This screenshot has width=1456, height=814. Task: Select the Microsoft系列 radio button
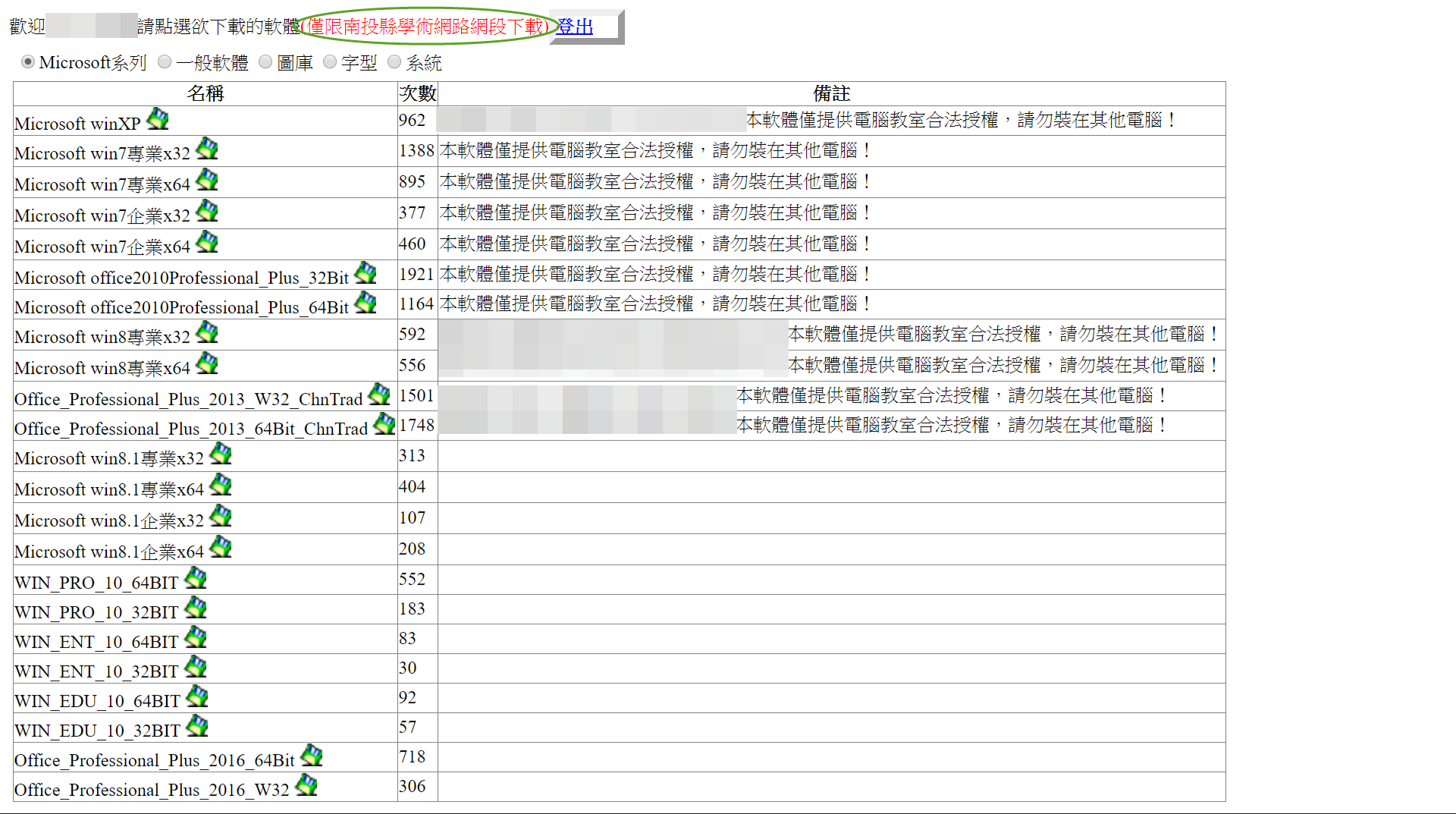tap(28, 62)
